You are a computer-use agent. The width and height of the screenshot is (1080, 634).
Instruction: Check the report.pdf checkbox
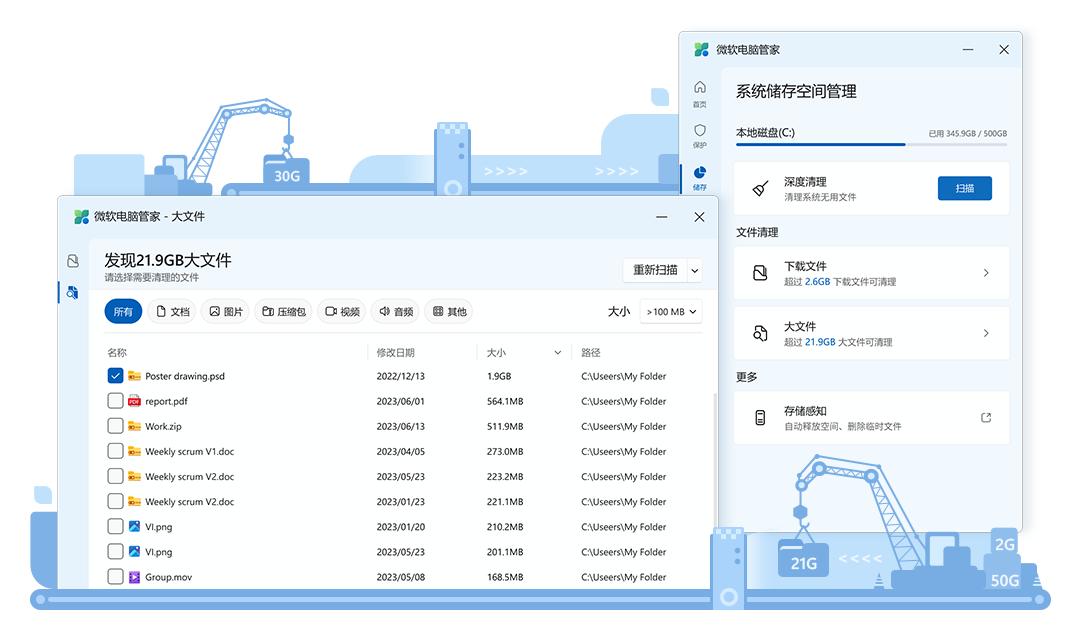(115, 401)
